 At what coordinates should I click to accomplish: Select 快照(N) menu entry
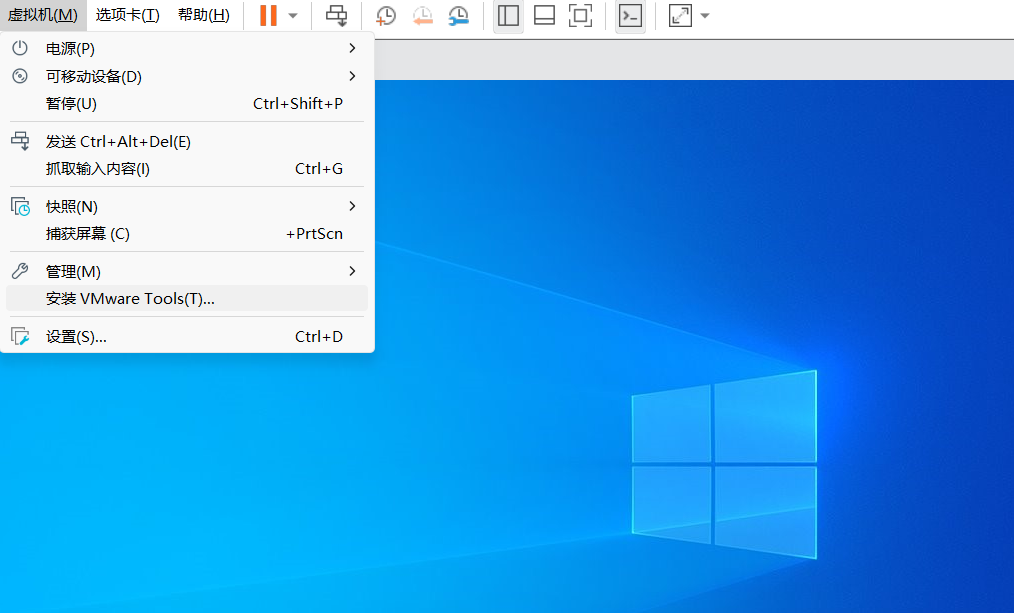(187, 206)
